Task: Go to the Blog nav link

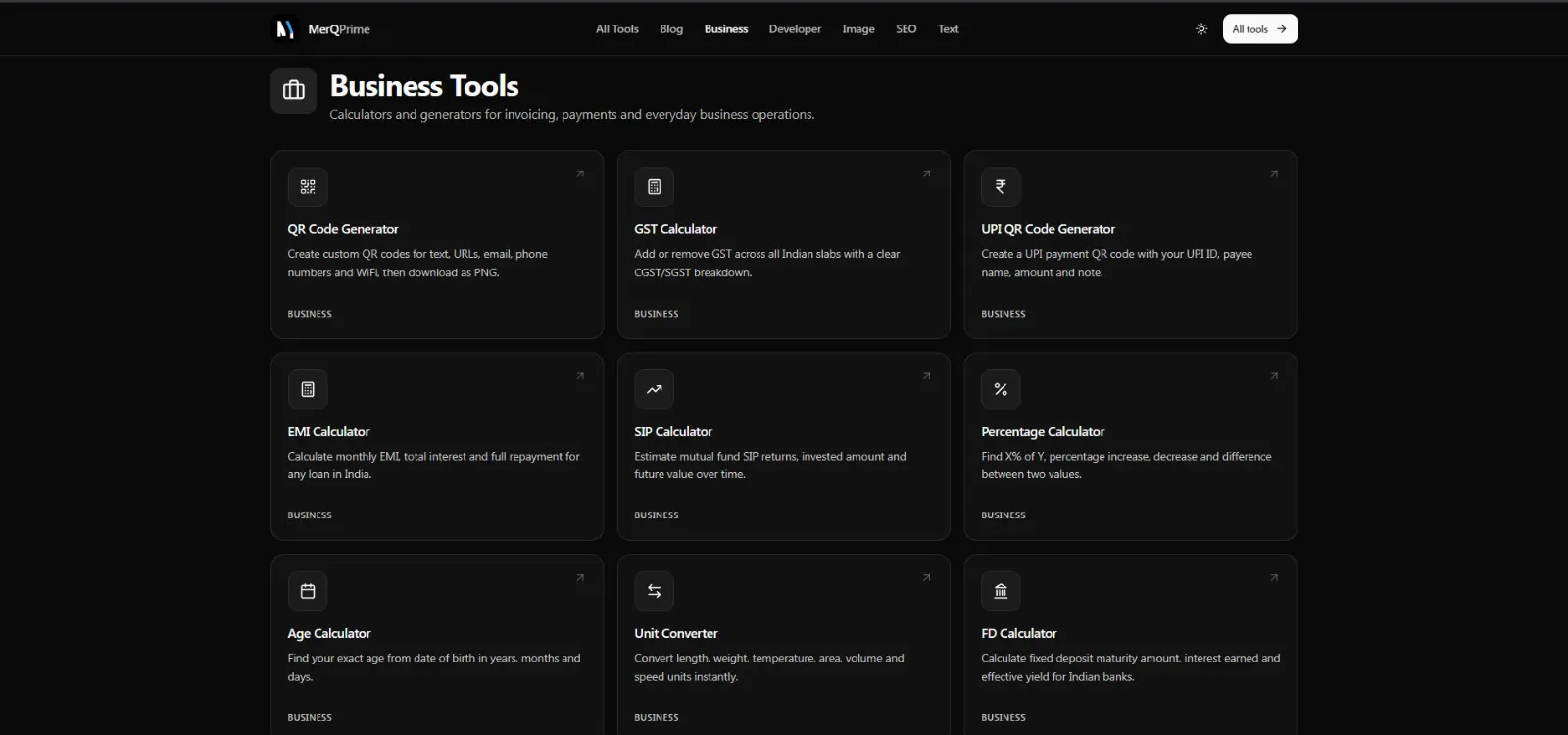Action: (x=671, y=29)
